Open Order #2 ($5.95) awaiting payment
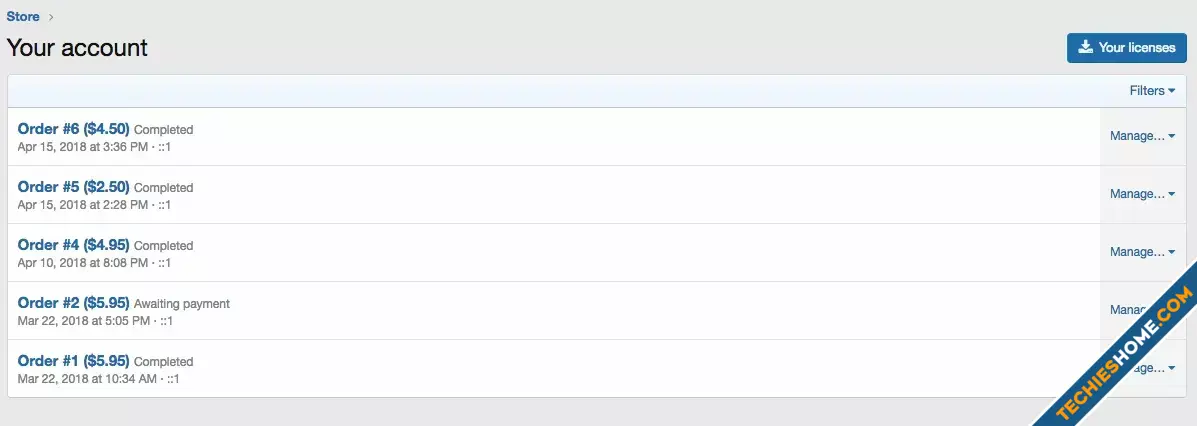The image size is (1197, 426). click(73, 302)
